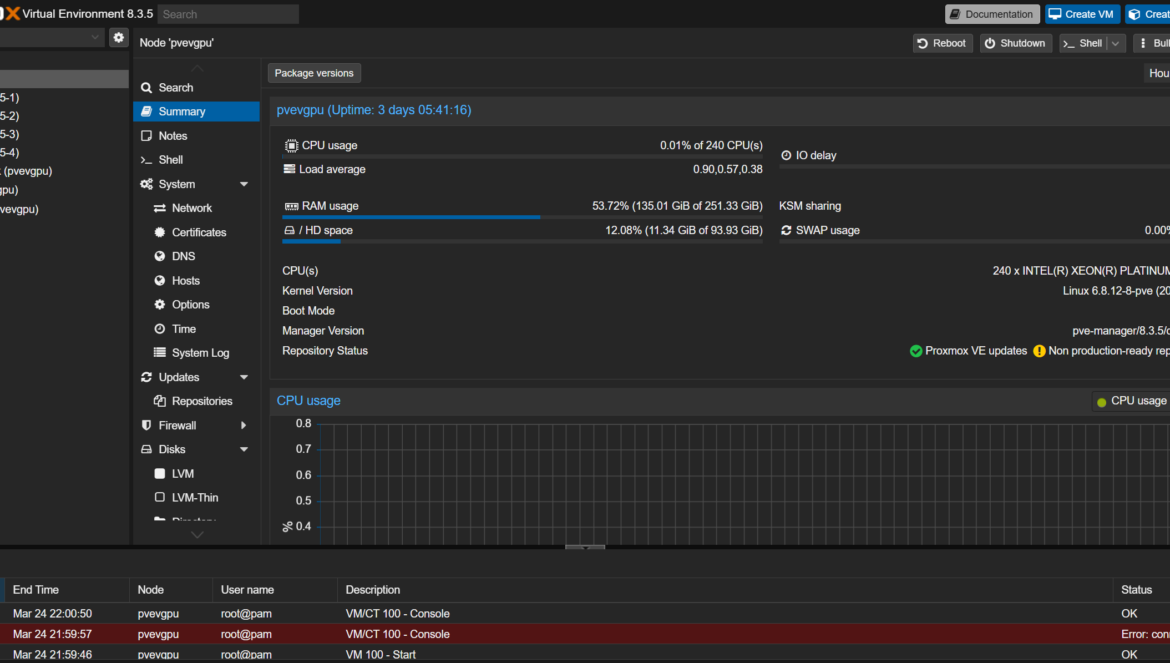Open the LVM-Thin page

196,497
